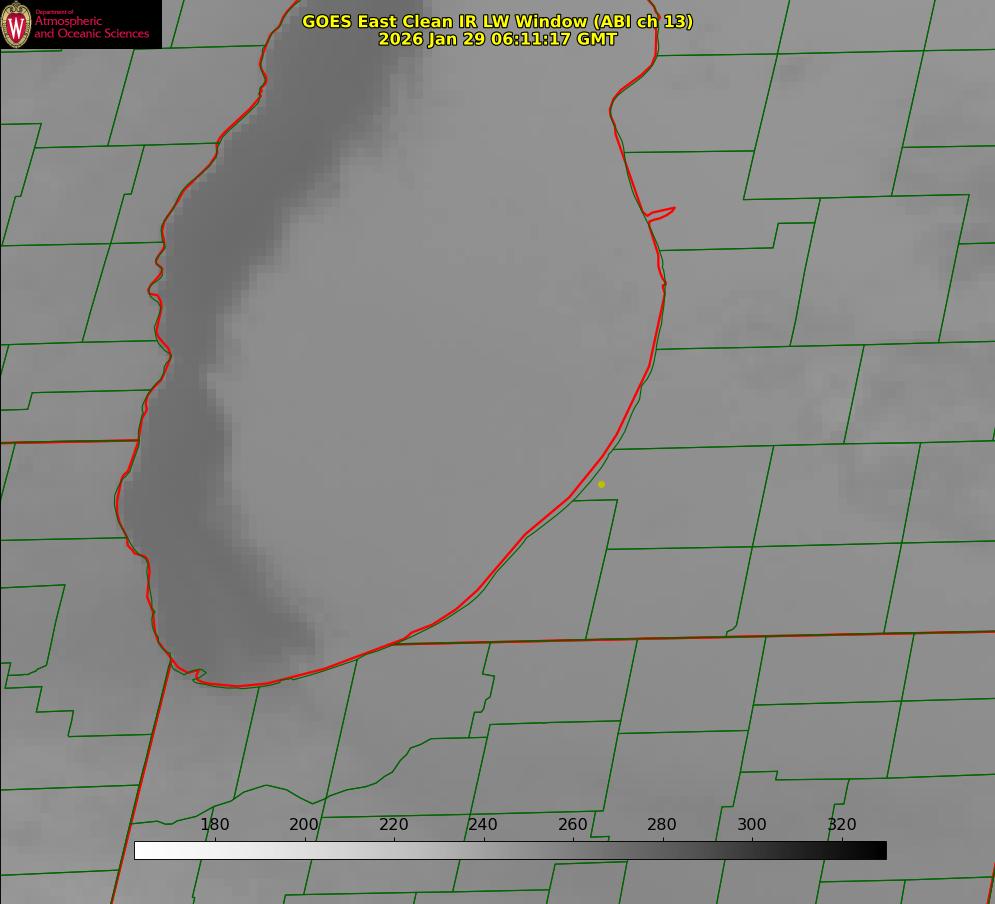The height and width of the screenshot is (904, 995).
Task: Click the 320 label on the colorbar
Action: (x=842, y=825)
